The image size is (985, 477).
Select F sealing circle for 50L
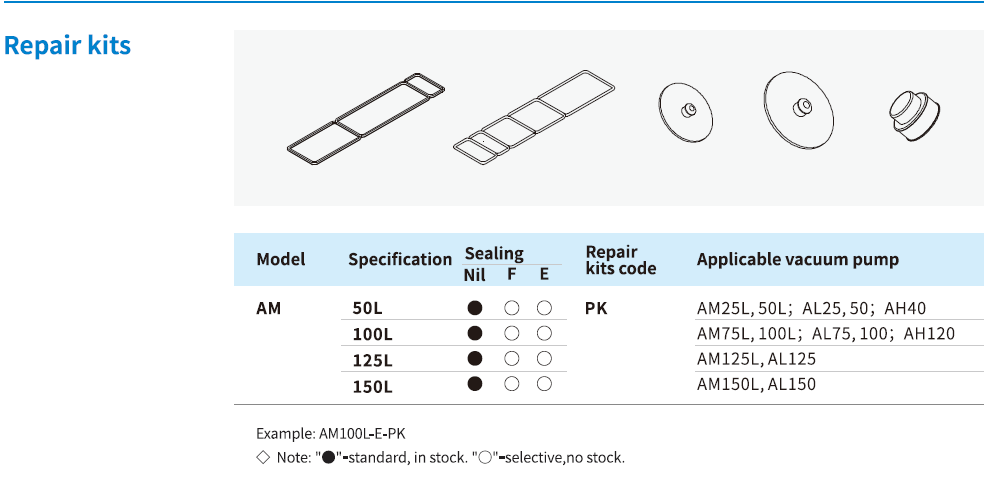click(511, 308)
